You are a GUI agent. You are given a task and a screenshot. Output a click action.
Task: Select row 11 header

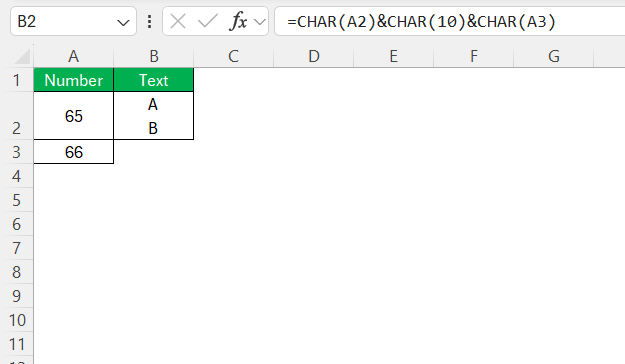[x=16, y=344]
